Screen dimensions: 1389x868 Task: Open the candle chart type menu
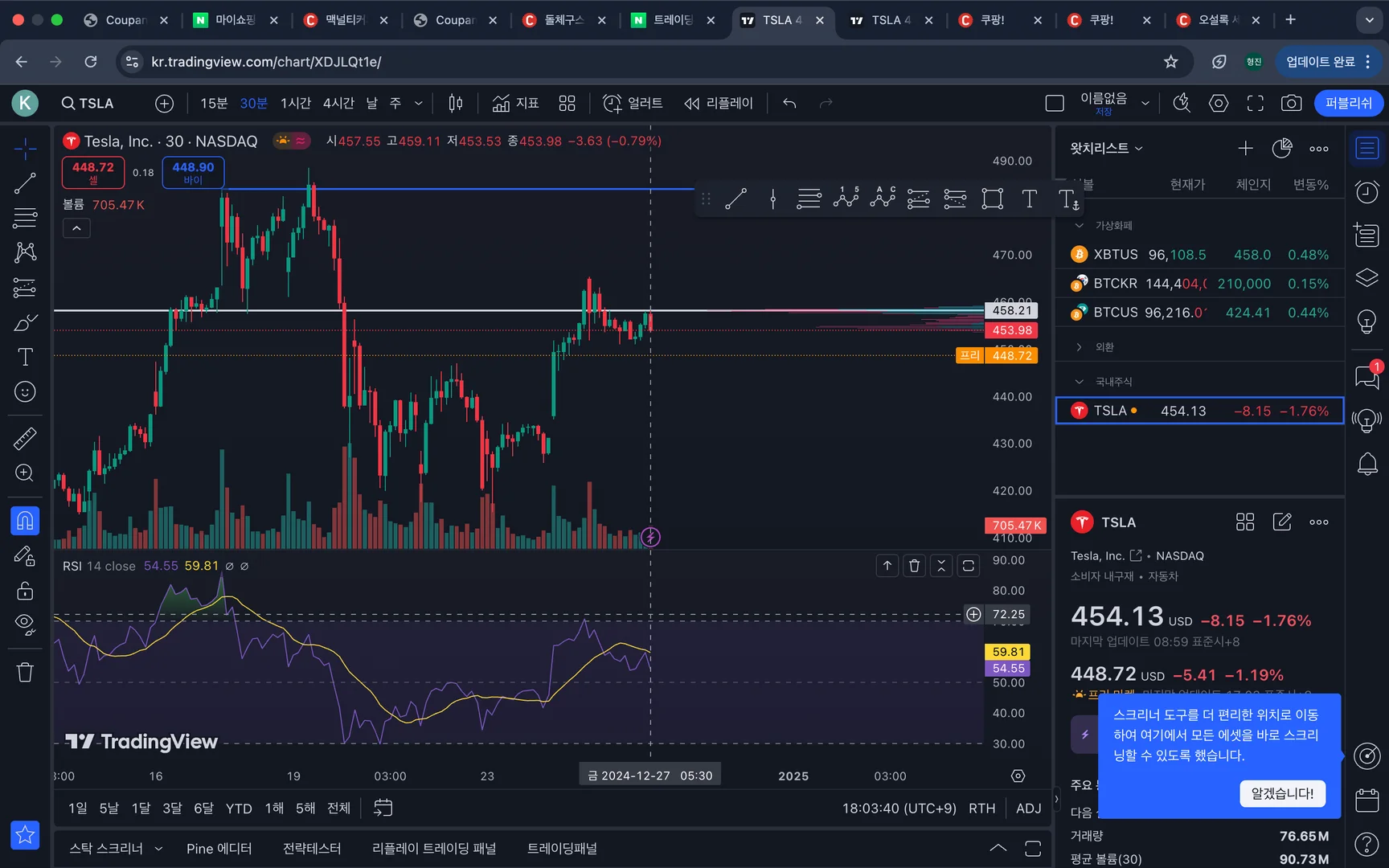[456, 103]
